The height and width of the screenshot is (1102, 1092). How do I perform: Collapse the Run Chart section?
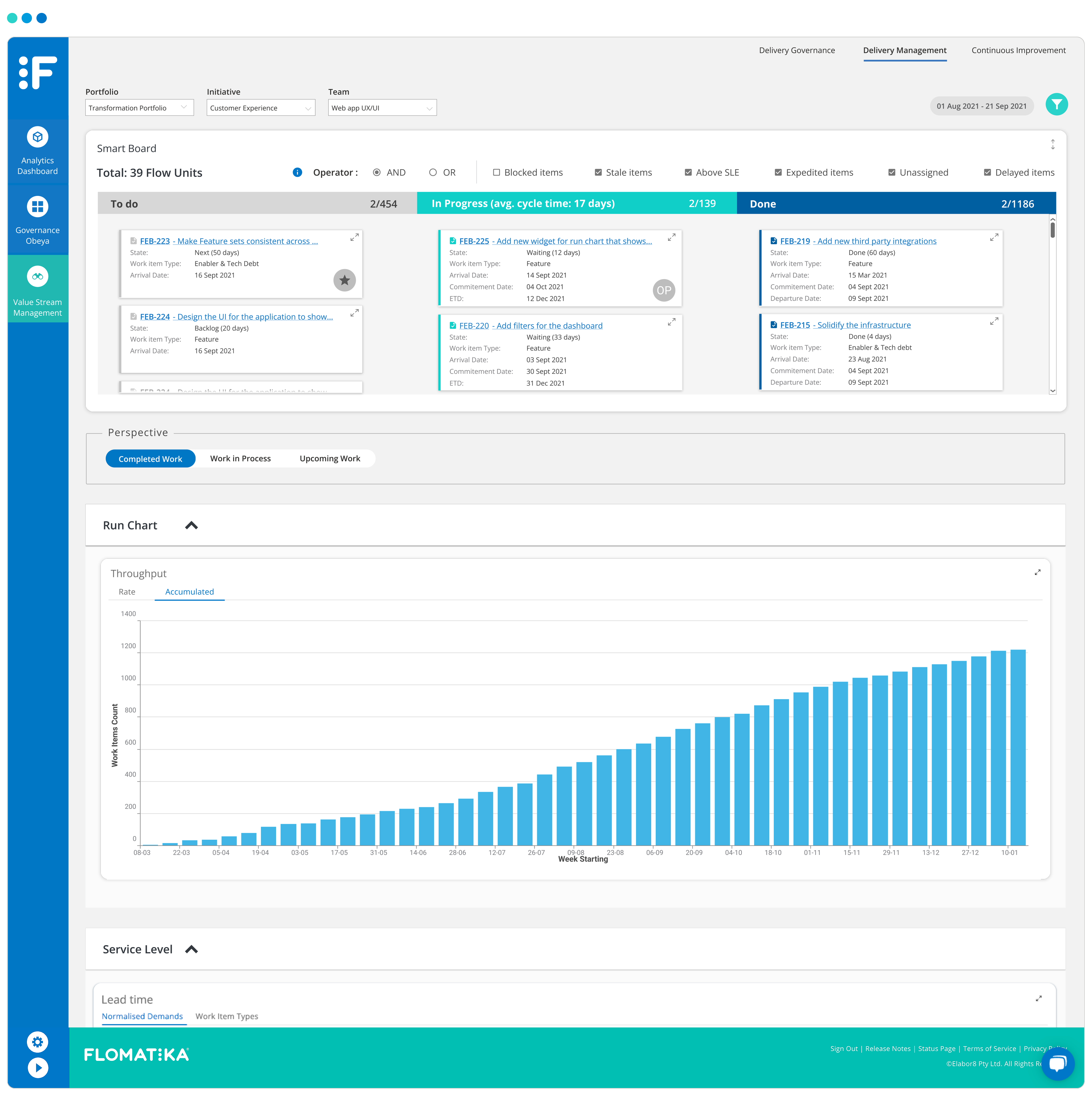(192, 525)
